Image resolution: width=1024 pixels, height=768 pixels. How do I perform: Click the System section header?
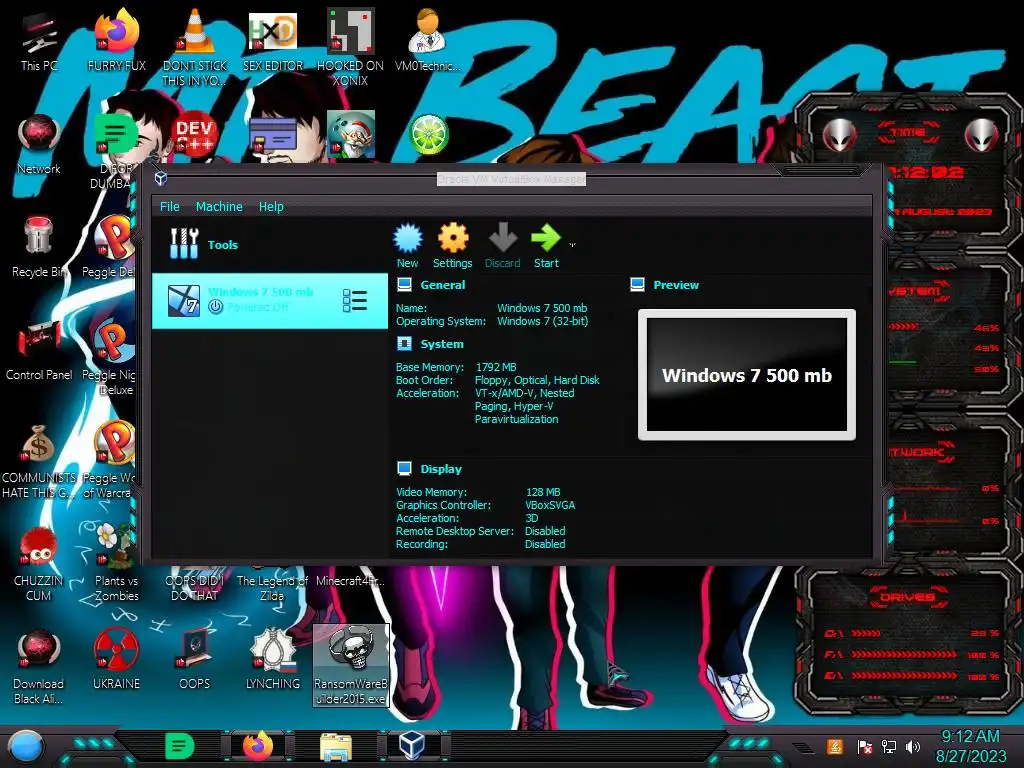441,344
